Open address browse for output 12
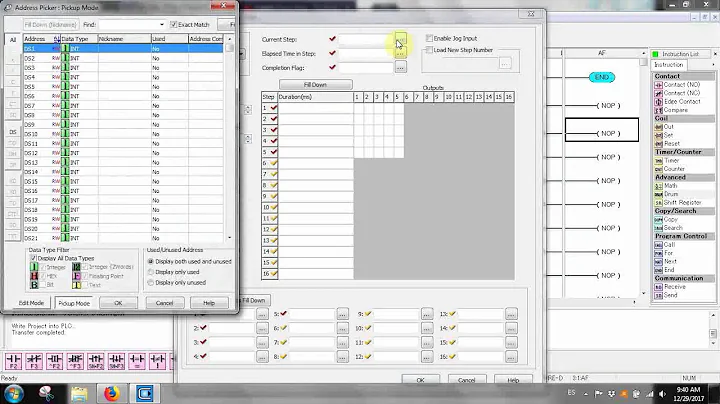720x404 pixels. (427, 357)
